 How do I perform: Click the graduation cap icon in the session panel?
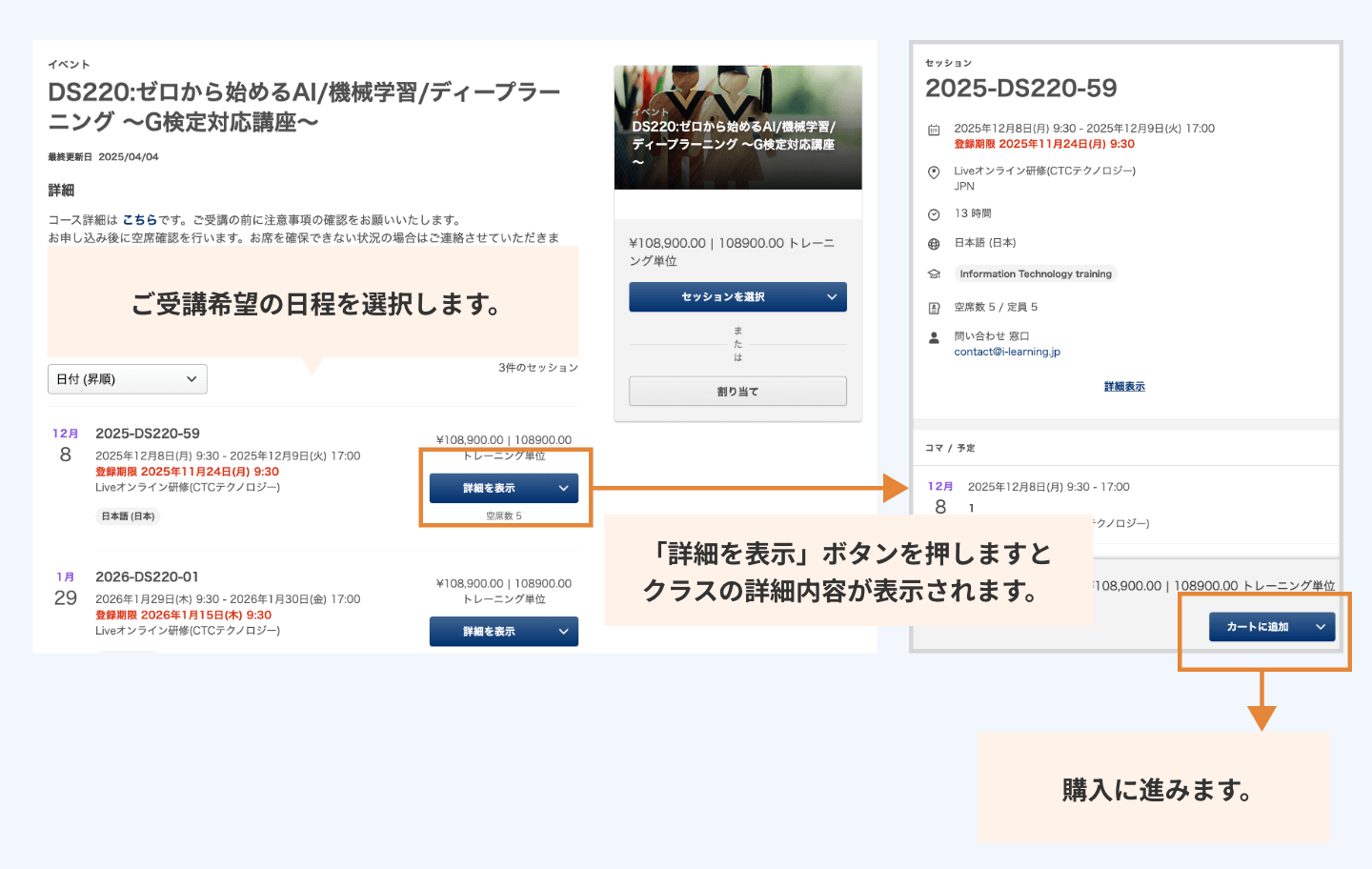tap(934, 274)
